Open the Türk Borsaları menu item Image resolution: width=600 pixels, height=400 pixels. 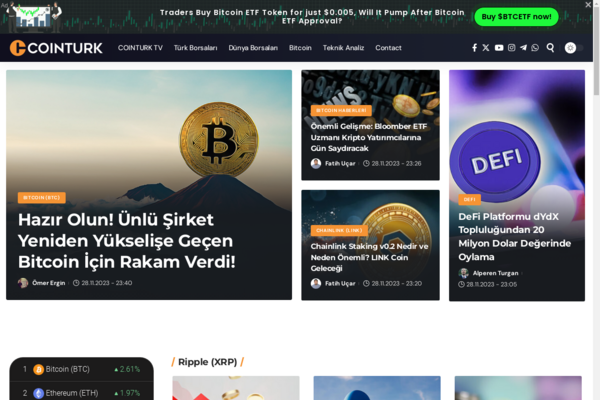point(196,48)
